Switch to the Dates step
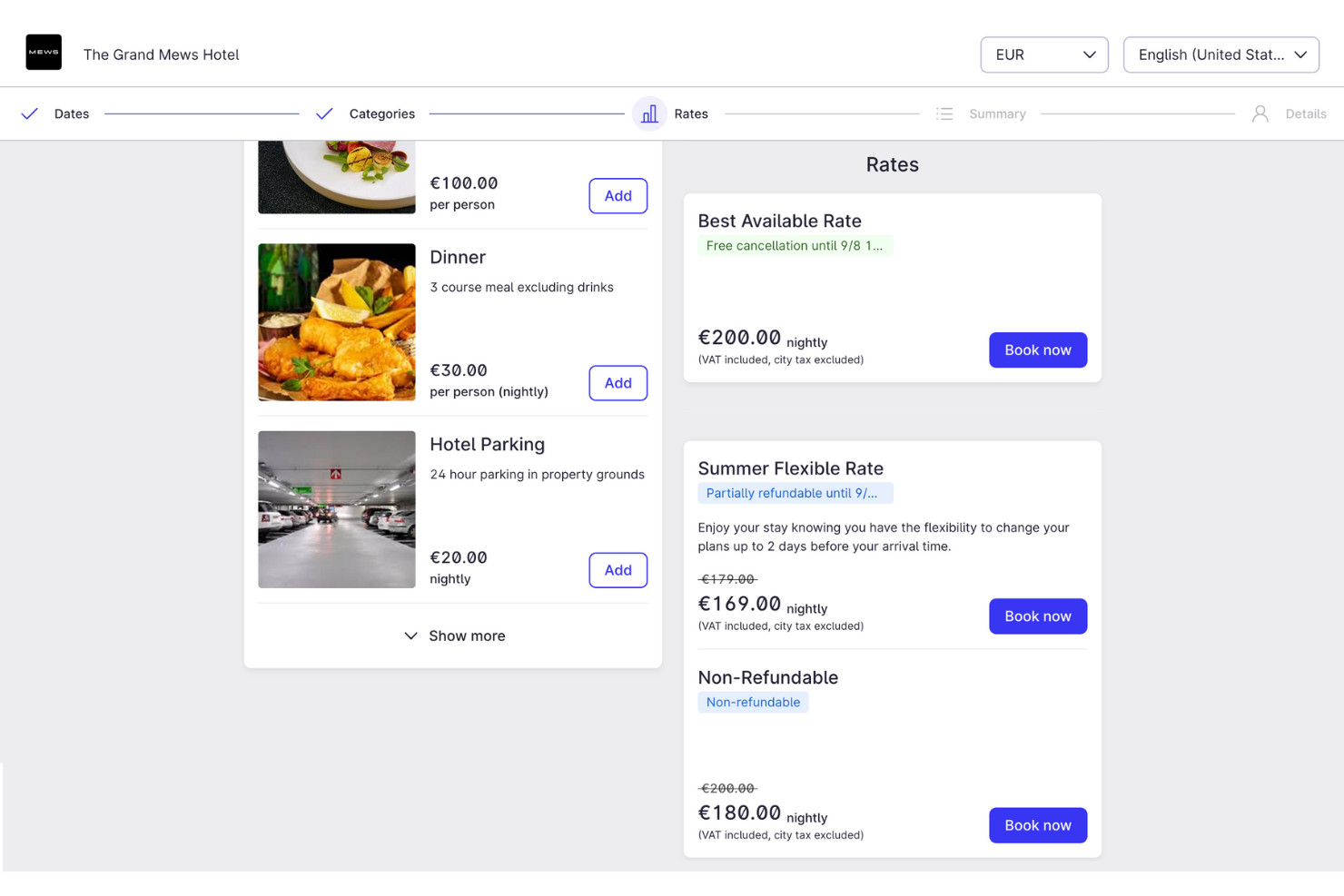The height and width of the screenshot is (896, 1344). click(x=72, y=113)
